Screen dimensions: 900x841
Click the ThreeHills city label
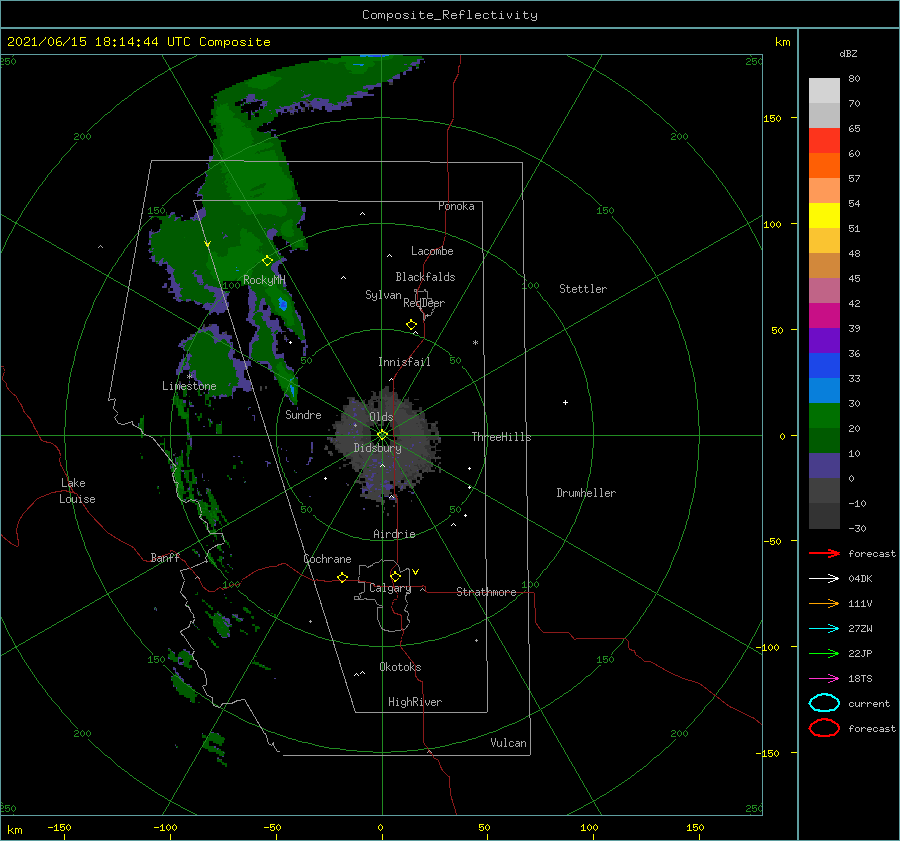pos(501,437)
